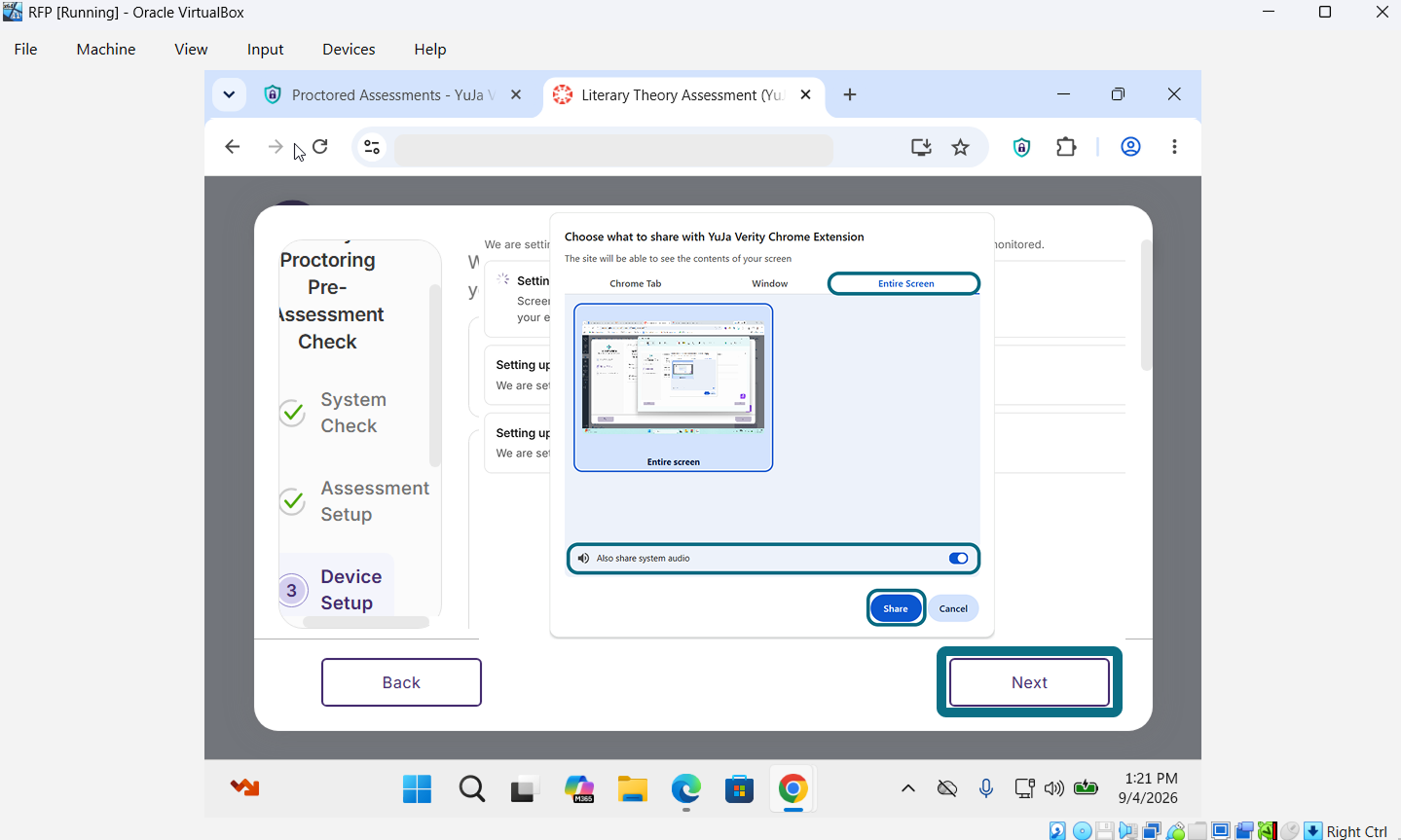Open Windows taskbar search
The width and height of the screenshot is (1401, 840).
coord(472,788)
